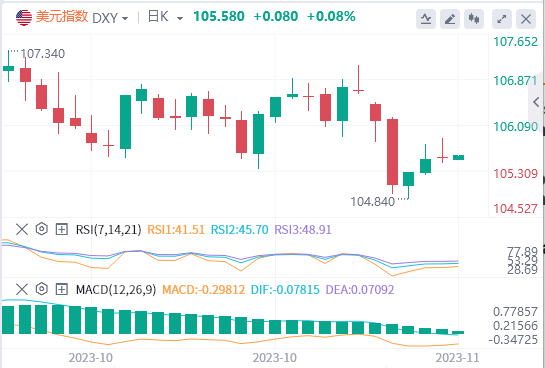Open RSI indicator settings gear
This screenshot has width=545, height=368.
coord(42,229)
